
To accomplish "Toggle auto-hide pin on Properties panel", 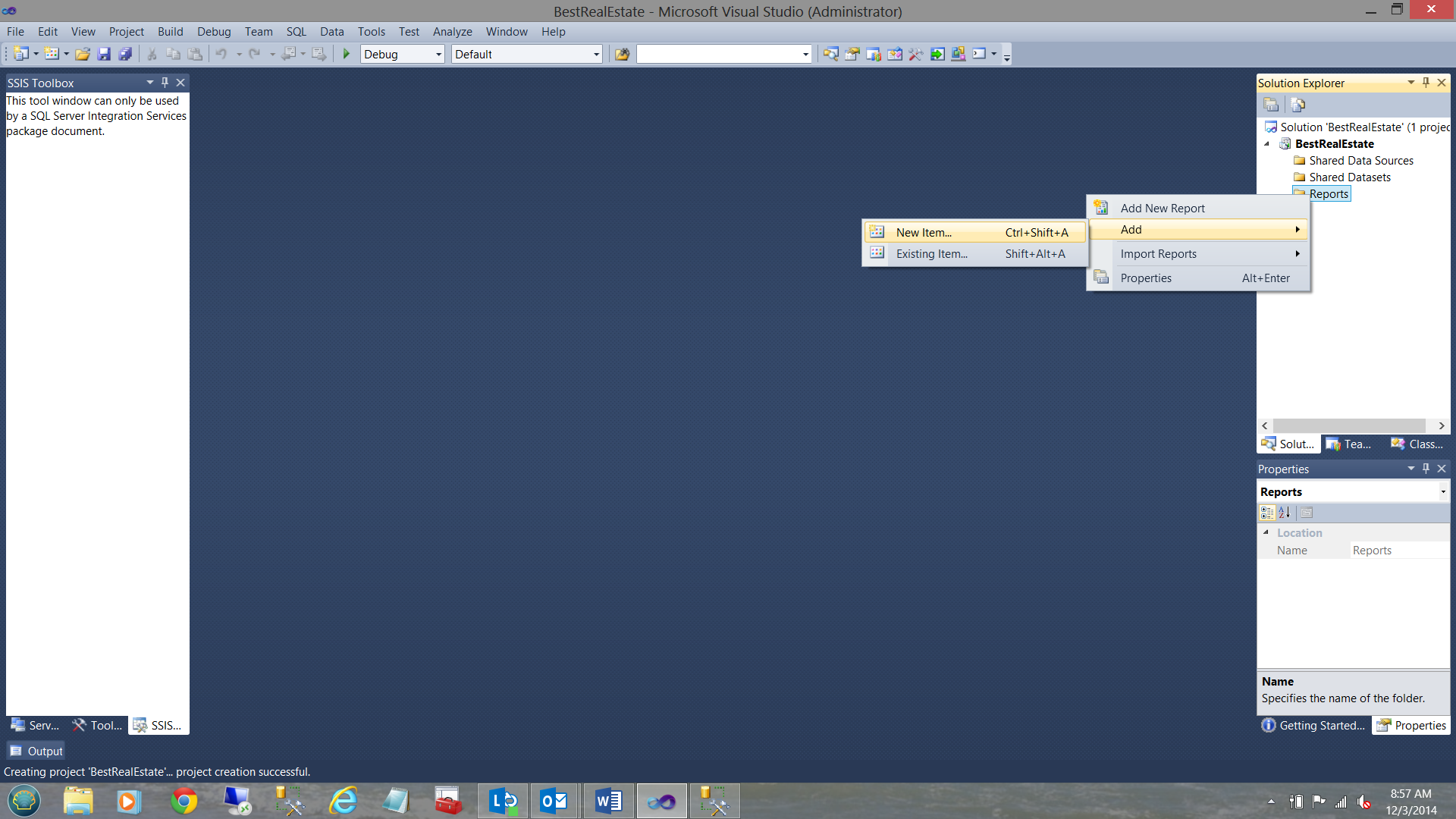I will point(1426,469).
